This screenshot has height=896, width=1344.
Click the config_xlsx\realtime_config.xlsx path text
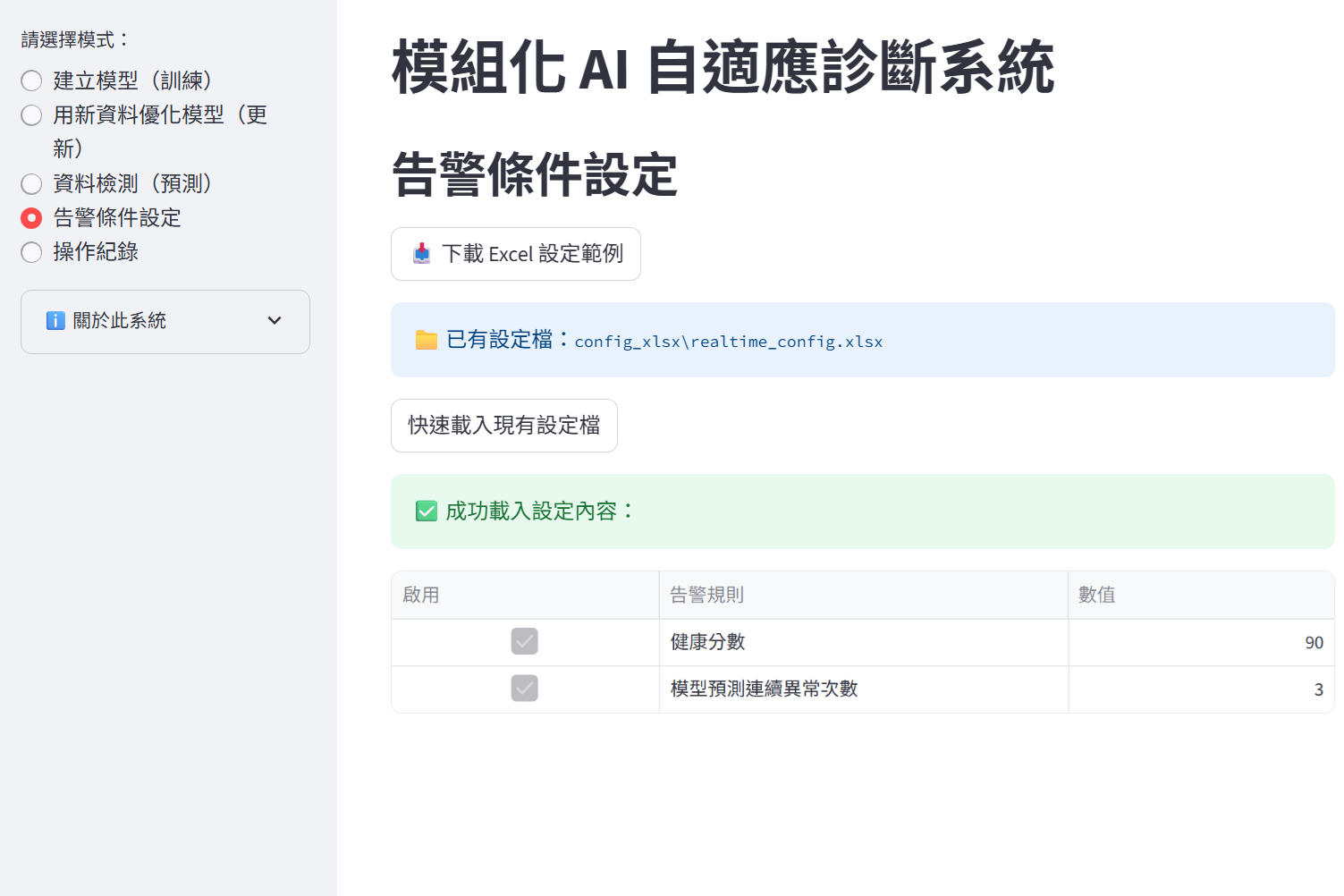click(728, 342)
